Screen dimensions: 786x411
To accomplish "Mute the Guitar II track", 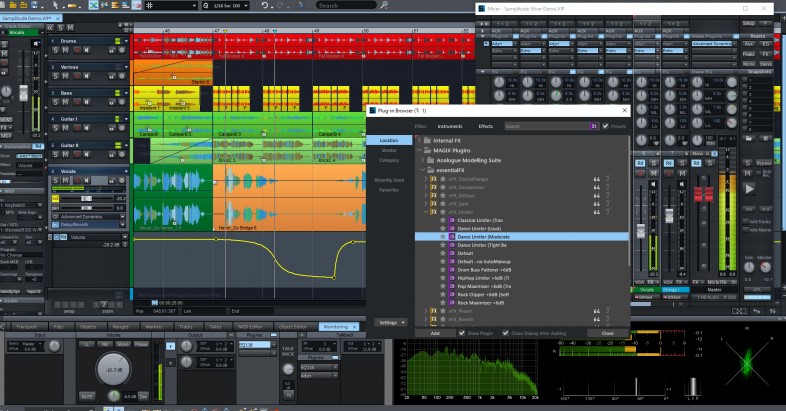I will 65,154.
